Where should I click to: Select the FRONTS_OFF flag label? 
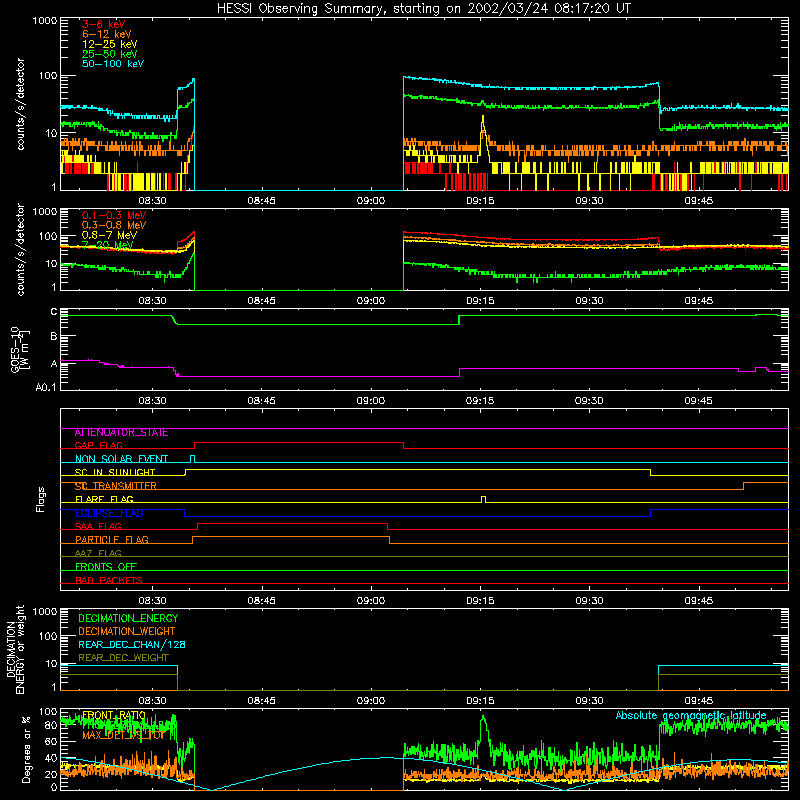106,567
